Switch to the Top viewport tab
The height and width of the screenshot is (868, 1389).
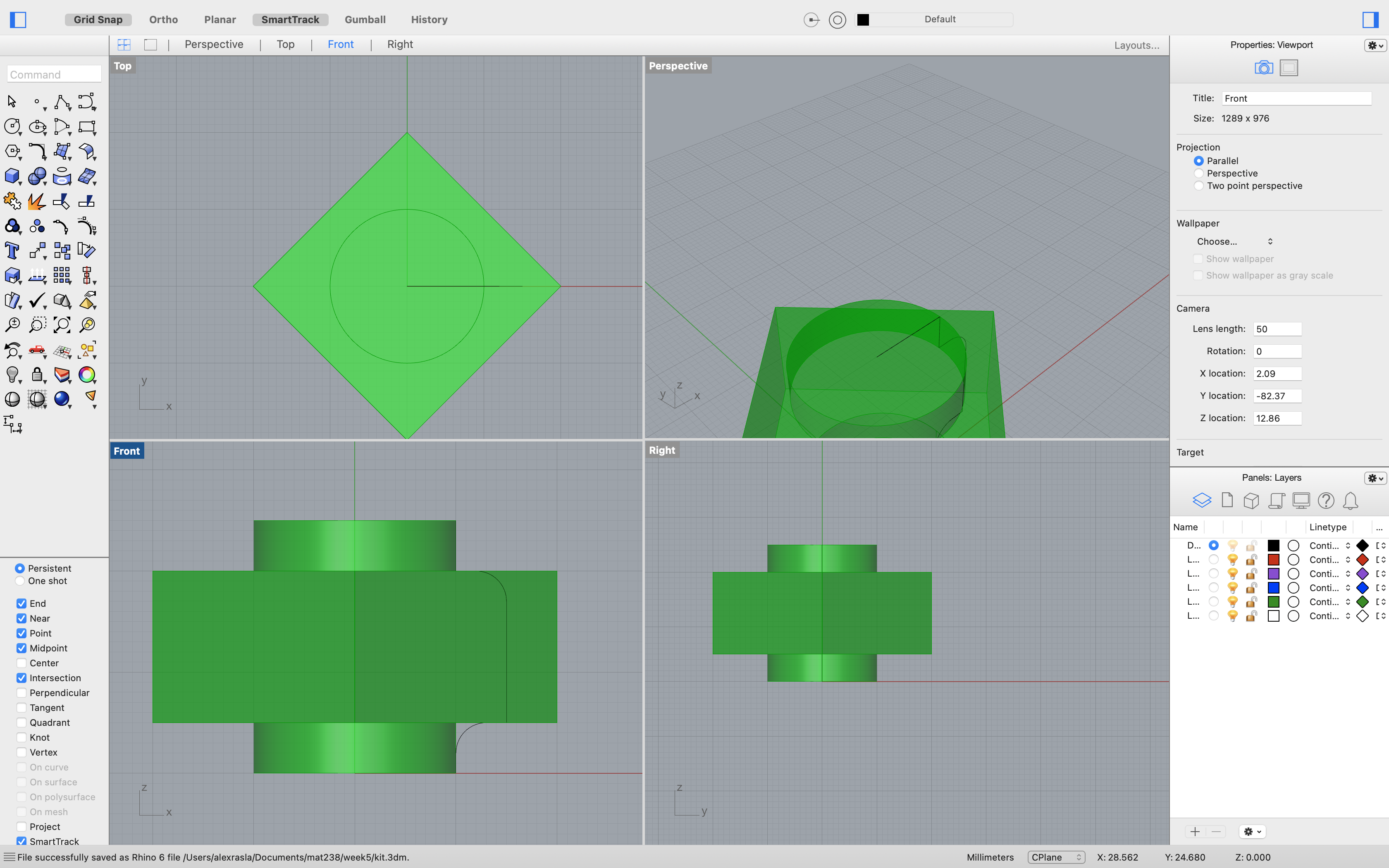(x=285, y=45)
